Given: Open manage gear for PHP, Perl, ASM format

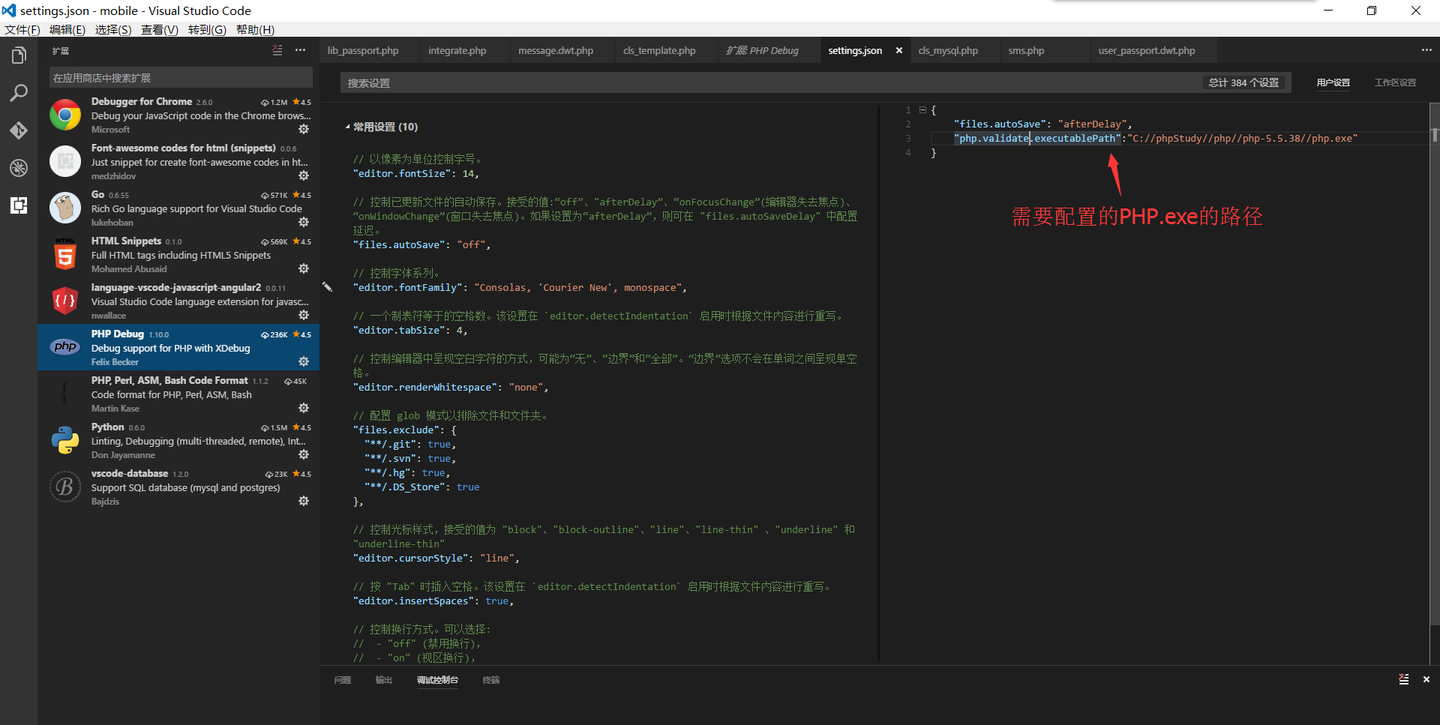Looking at the screenshot, I should (304, 408).
